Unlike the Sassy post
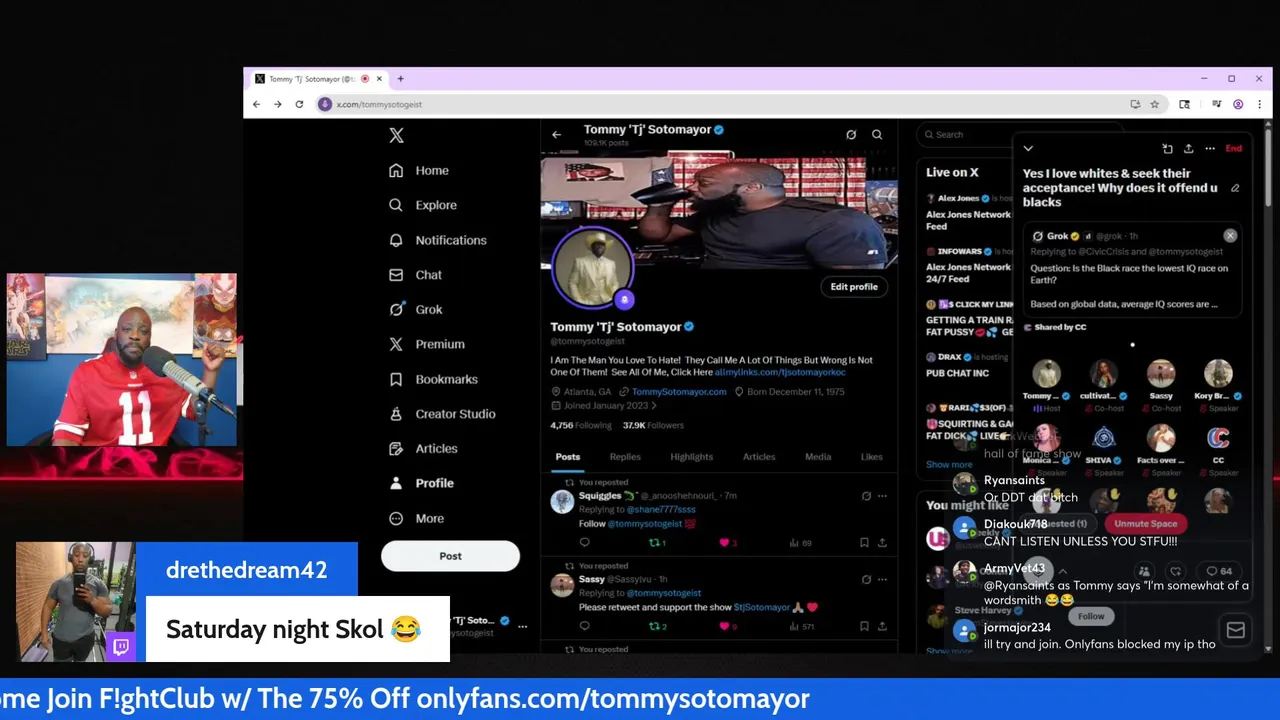1280x720 pixels. click(727, 627)
